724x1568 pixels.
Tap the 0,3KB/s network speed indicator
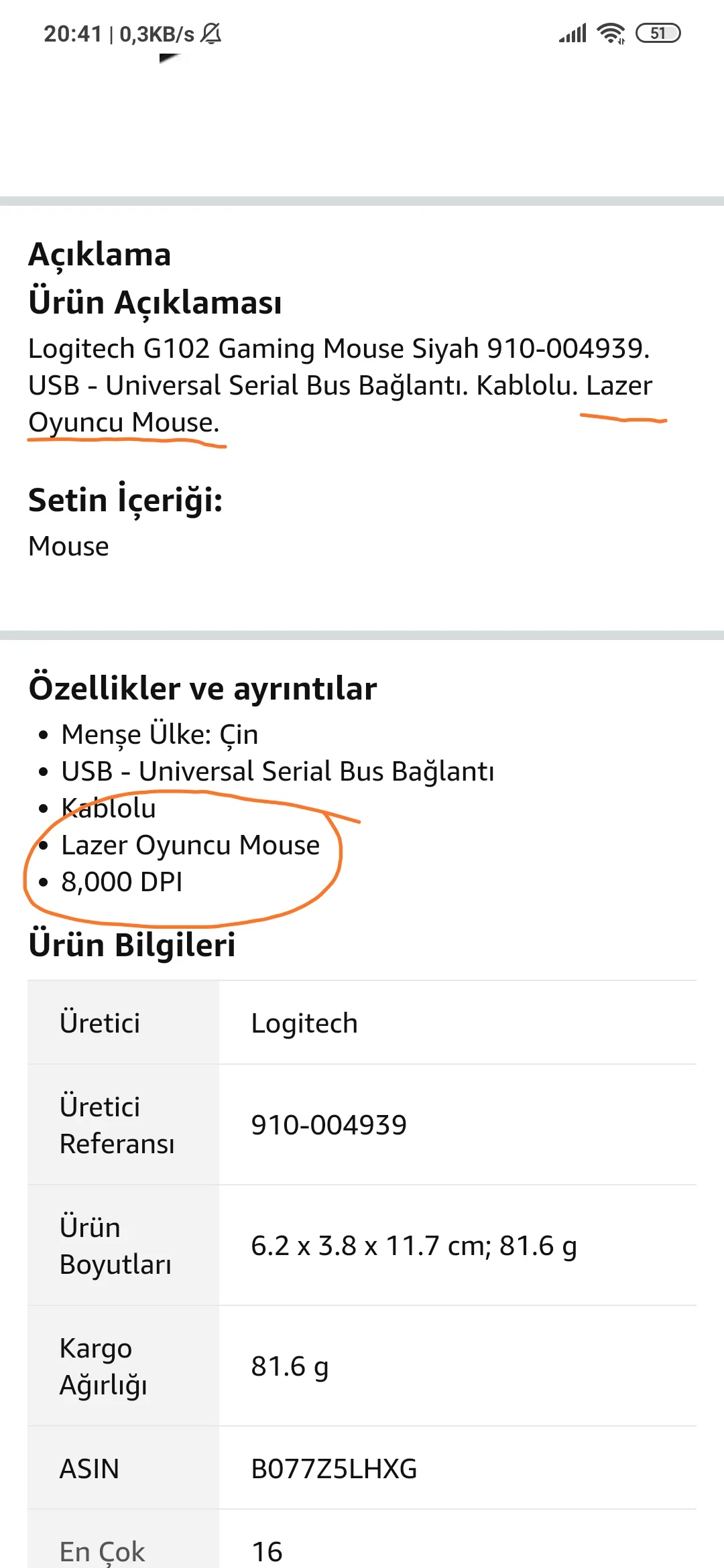point(157,34)
